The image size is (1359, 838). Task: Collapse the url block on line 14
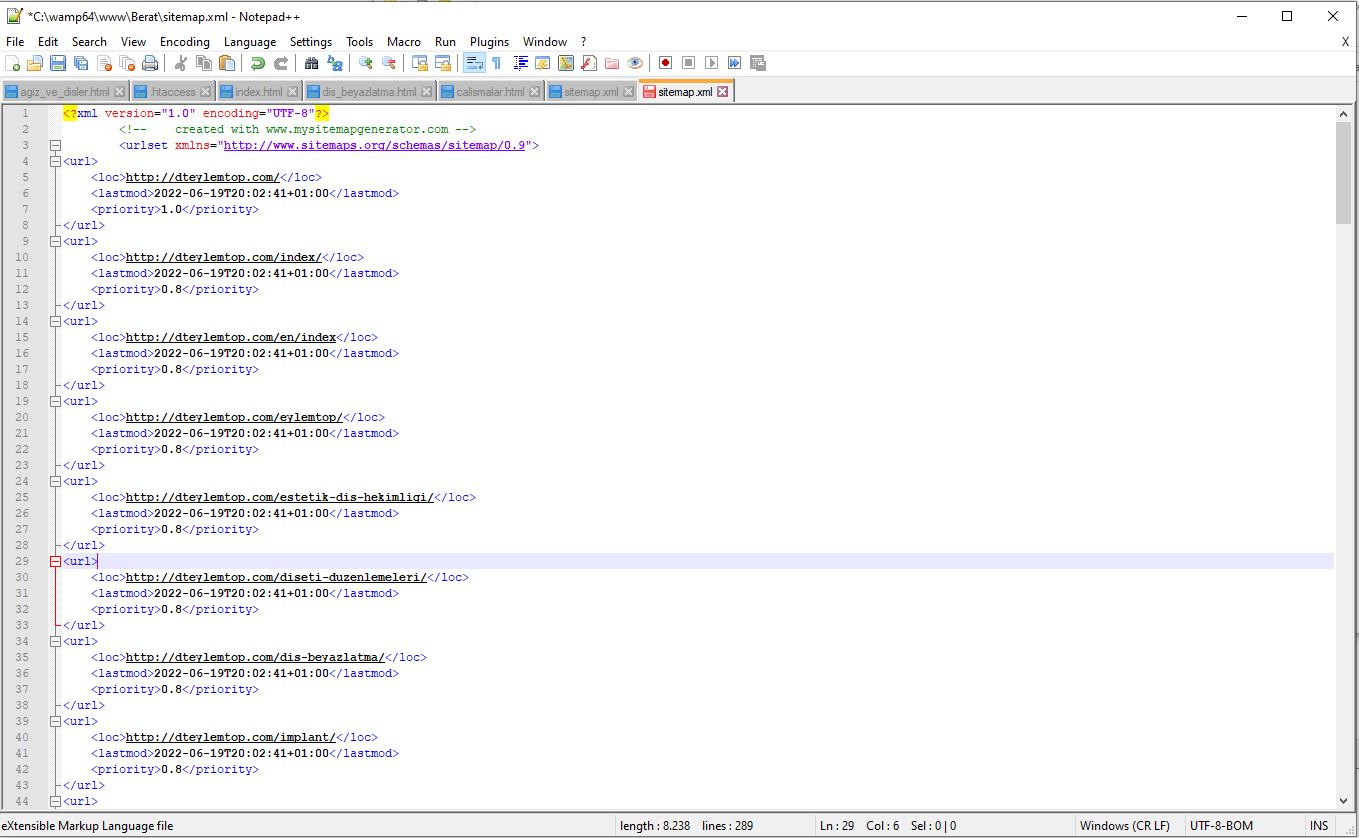56,321
